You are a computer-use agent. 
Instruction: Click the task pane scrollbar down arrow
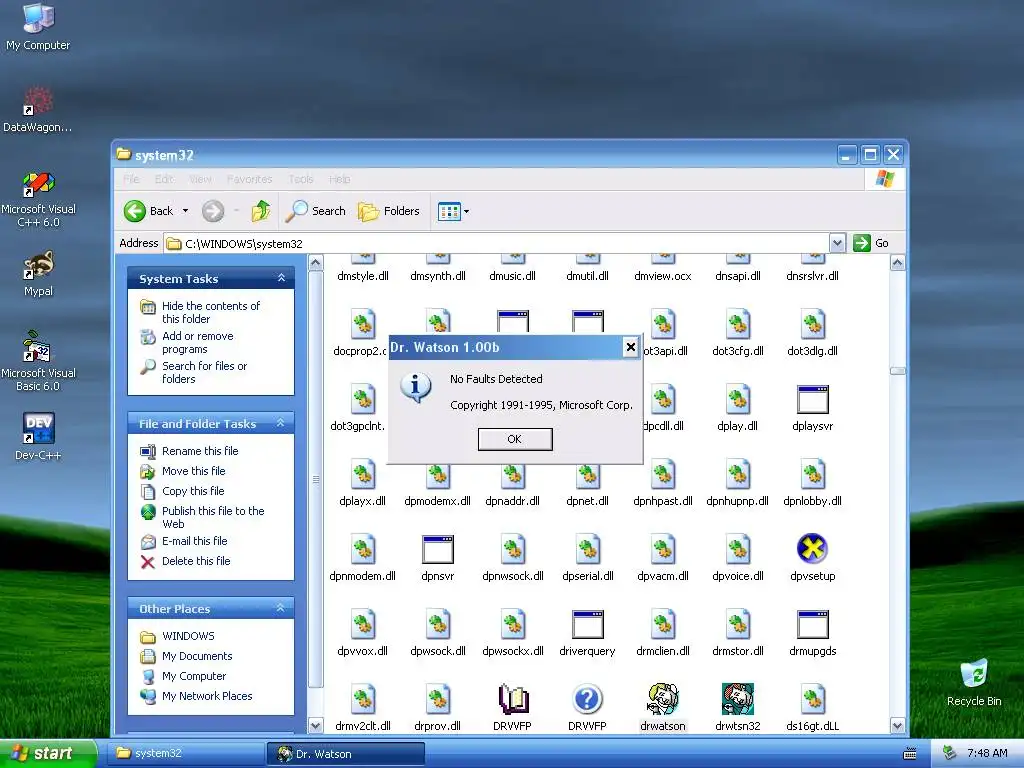pos(315,726)
